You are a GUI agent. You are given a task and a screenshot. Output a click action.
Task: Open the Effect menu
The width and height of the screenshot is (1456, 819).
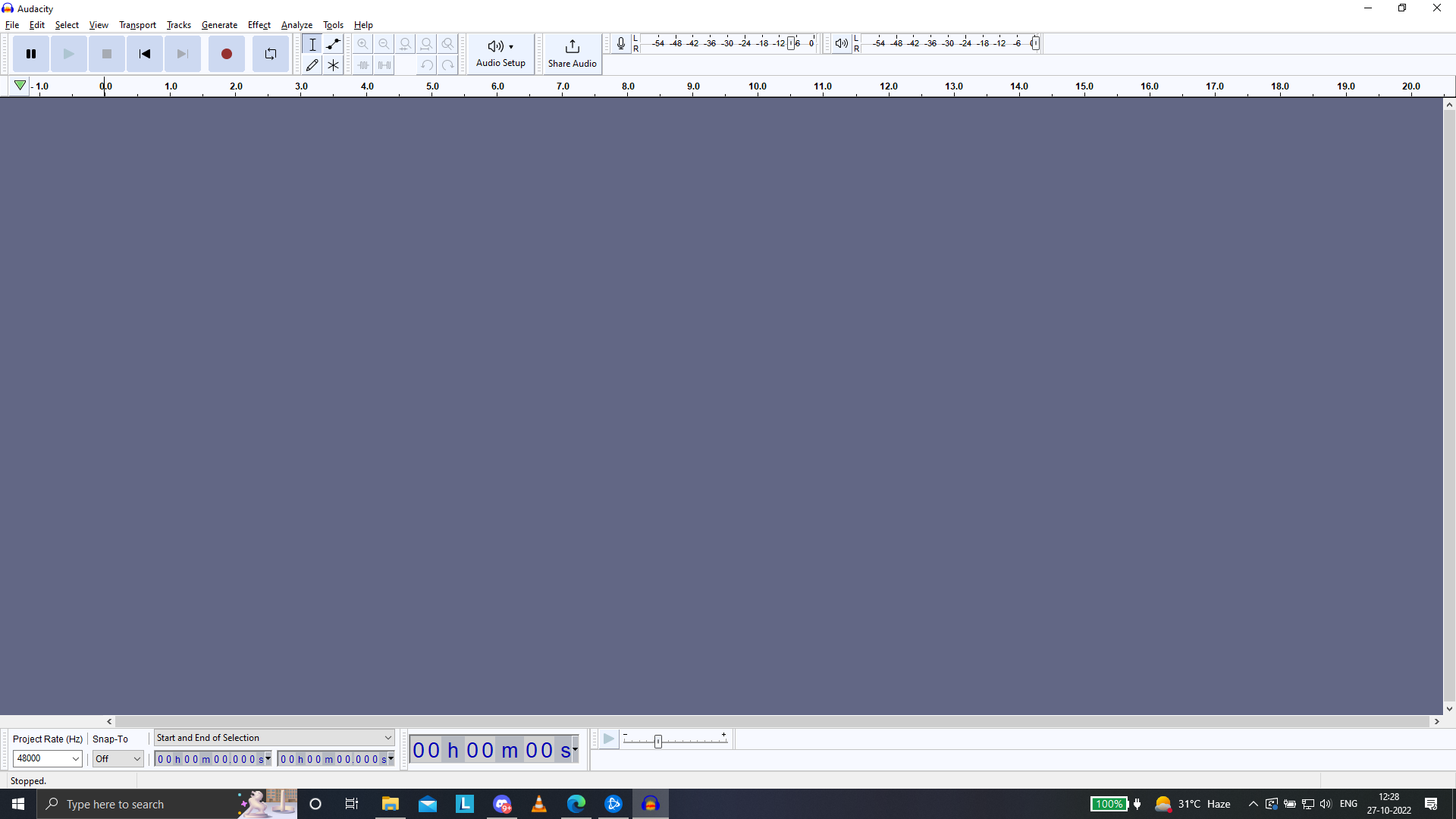tap(259, 24)
